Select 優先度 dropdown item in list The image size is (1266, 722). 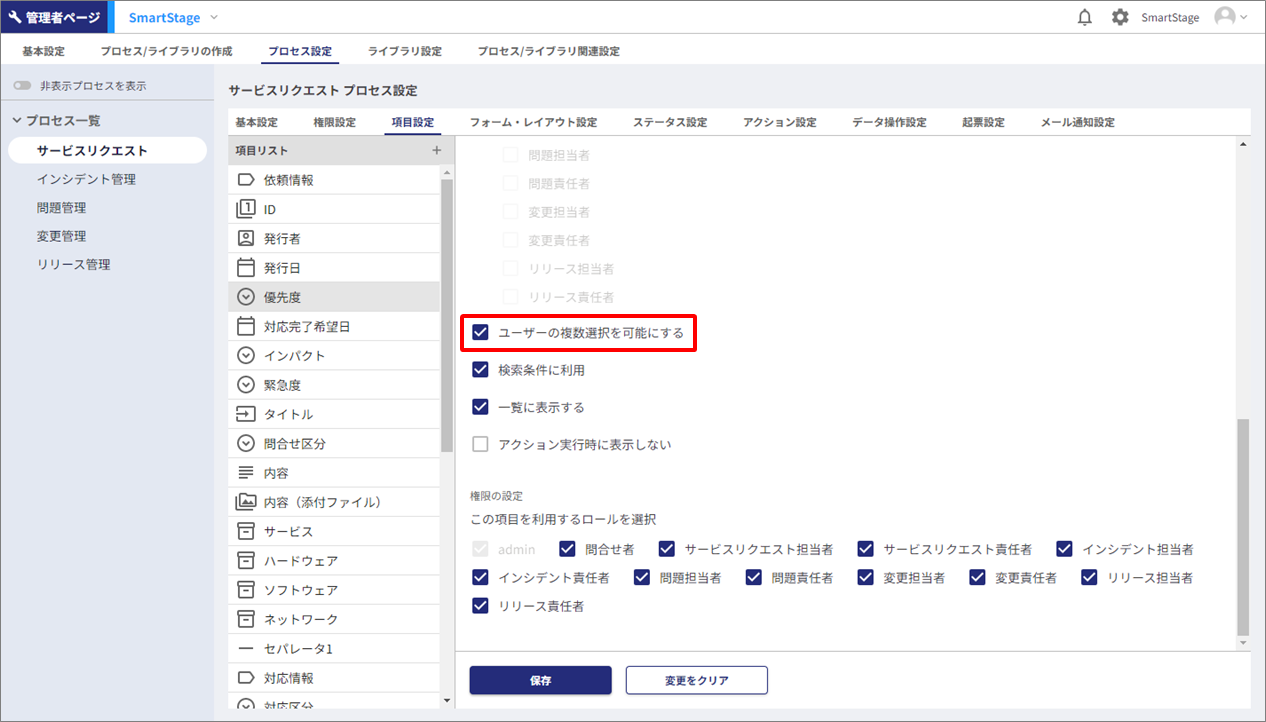coord(282,297)
